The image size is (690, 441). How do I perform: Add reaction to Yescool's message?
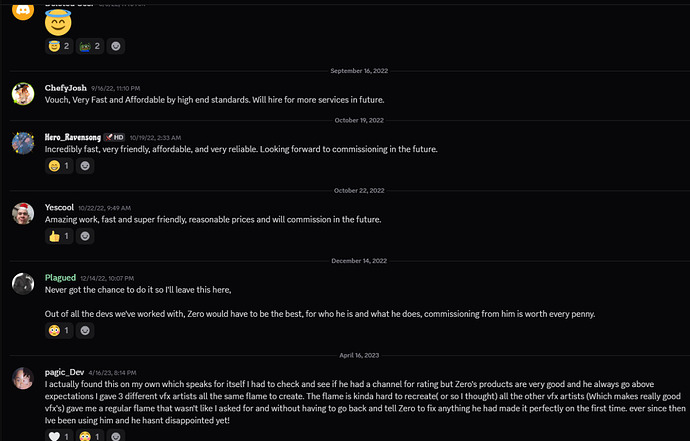(85, 236)
